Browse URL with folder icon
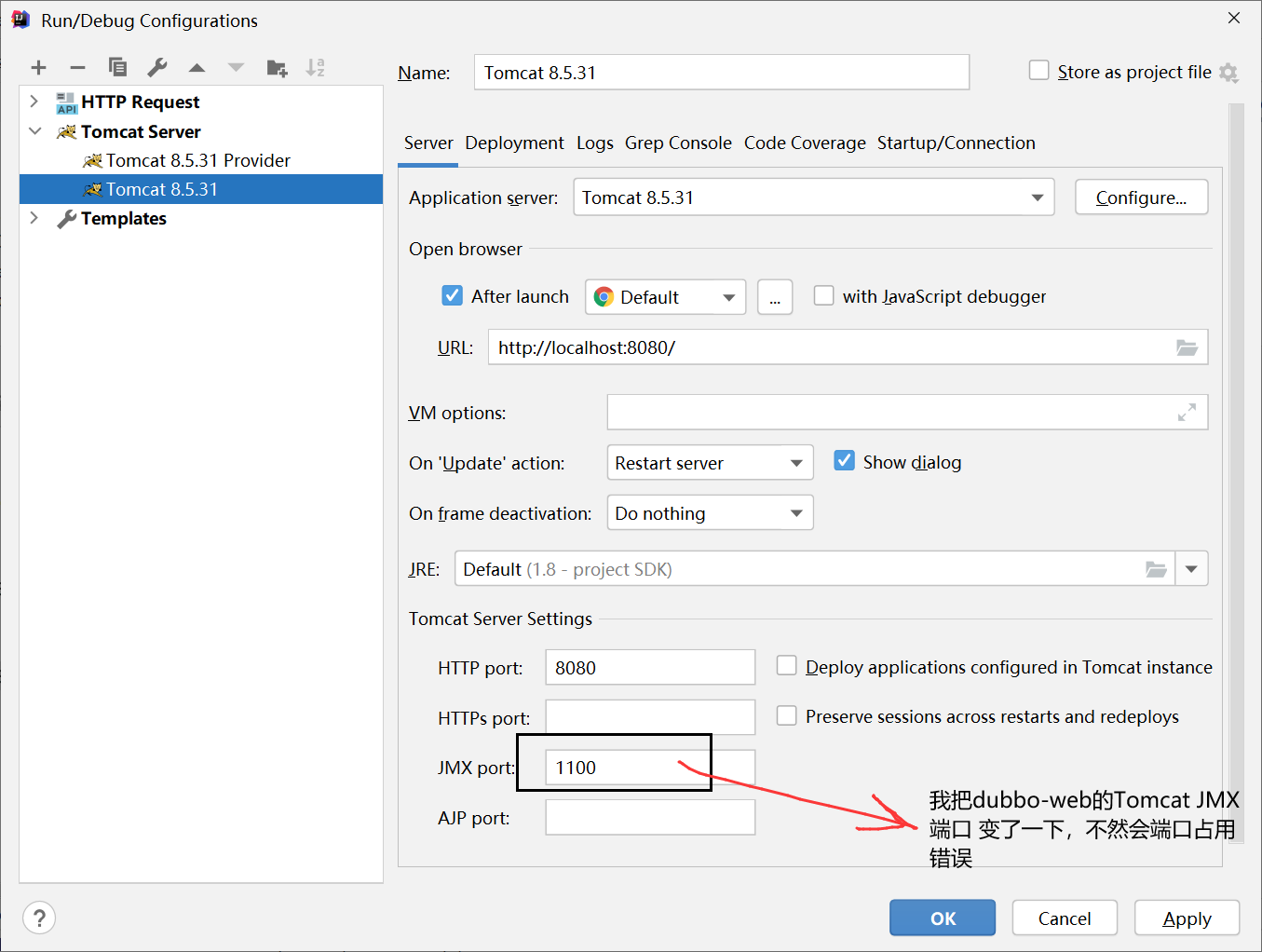The image size is (1262, 952). click(x=1187, y=347)
